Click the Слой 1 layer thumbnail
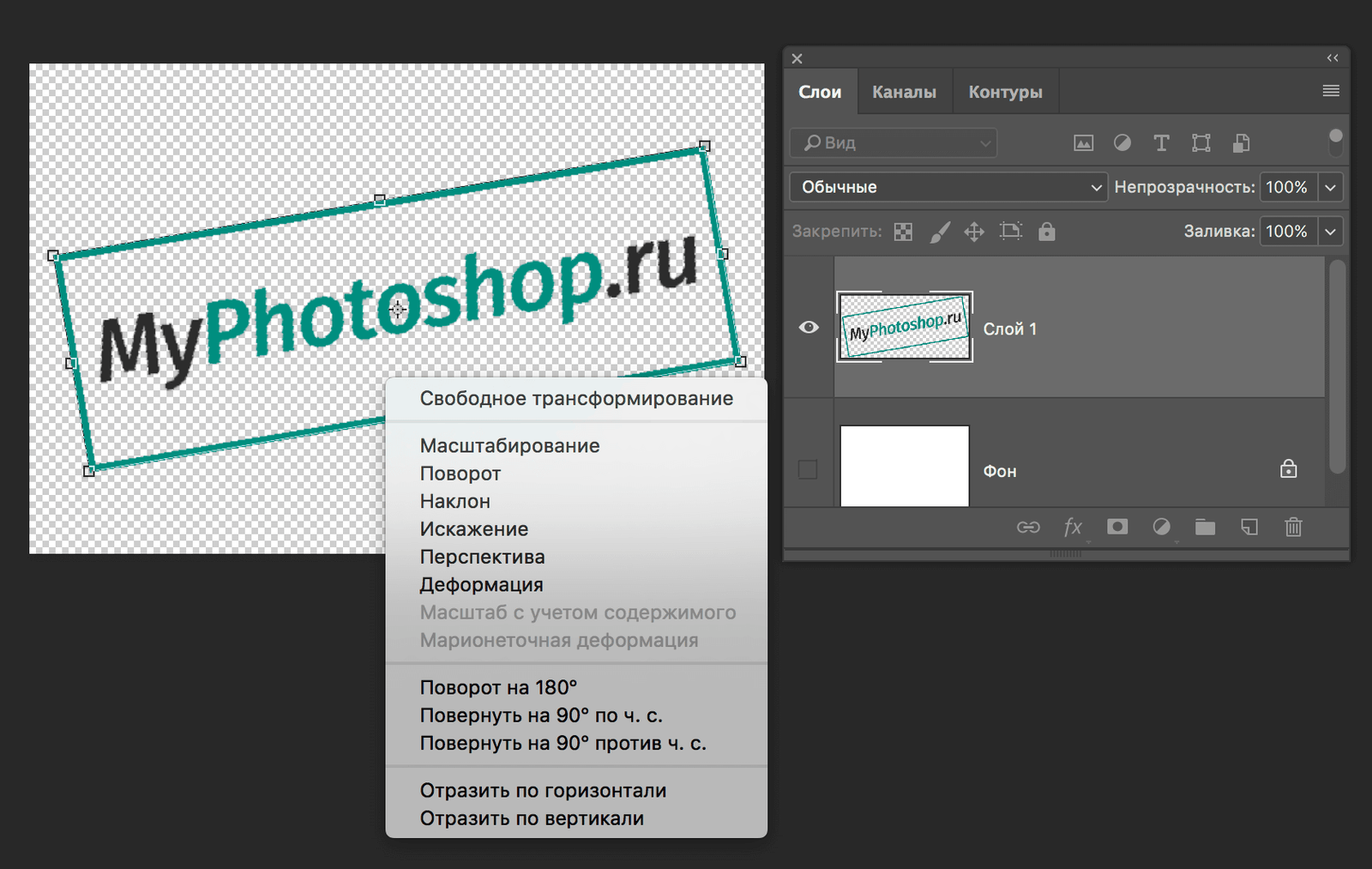Image resolution: width=1372 pixels, height=869 pixels. point(905,327)
